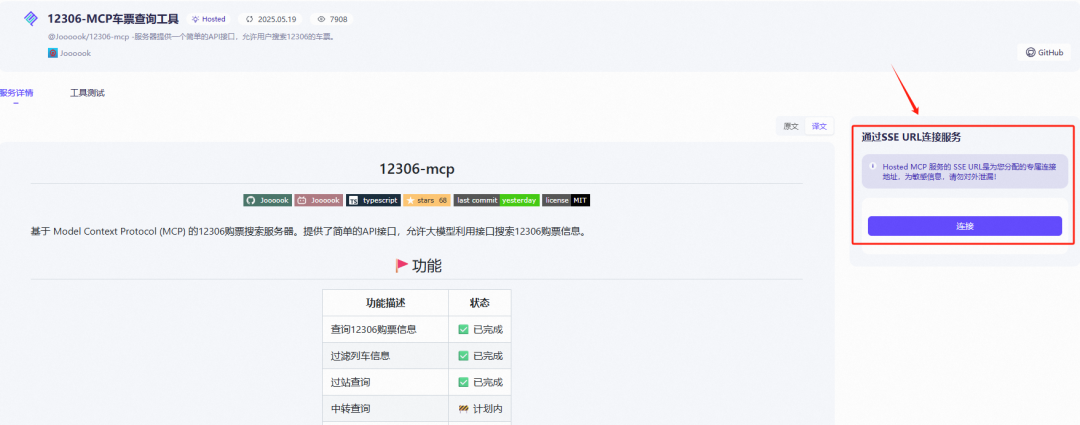This screenshot has width=1080, height=425.
Task: Click the bilibili Joooook shield badge
Action: (319, 200)
